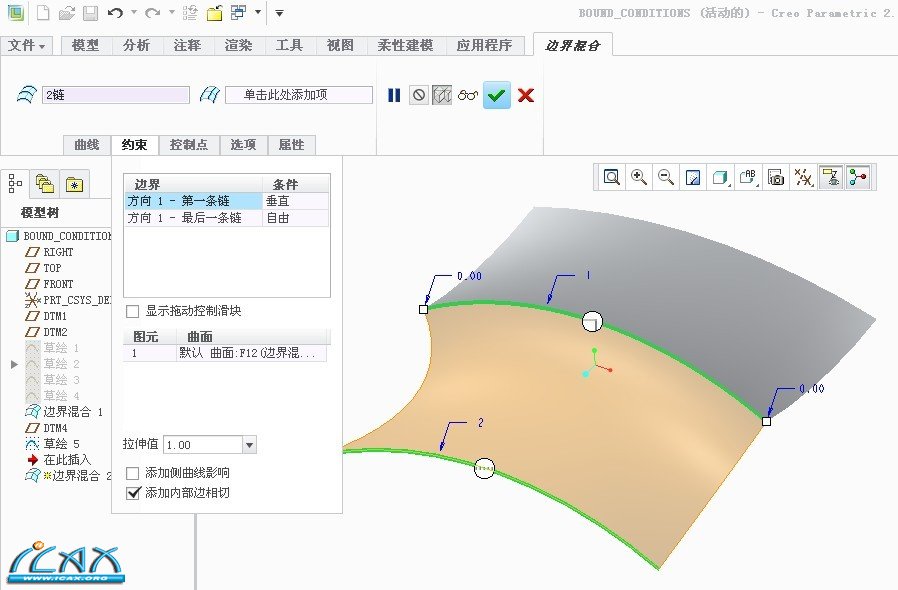Open the 约束 panel tab
The width and height of the screenshot is (898, 590).
coord(135,145)
